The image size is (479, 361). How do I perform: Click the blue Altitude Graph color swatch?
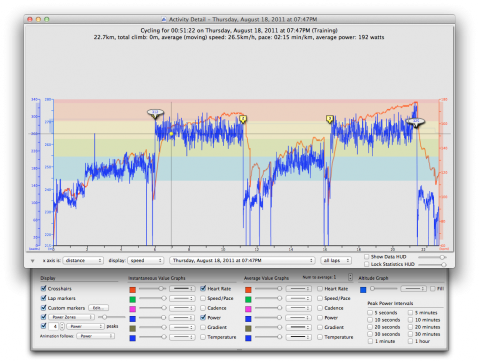tap(363, 289)
